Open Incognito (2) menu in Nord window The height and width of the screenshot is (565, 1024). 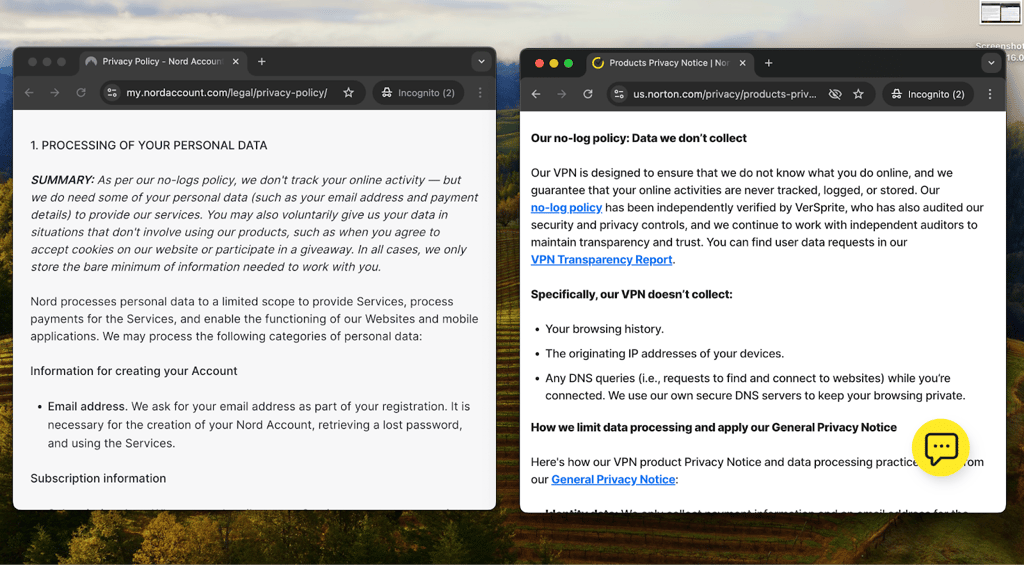click(419, 93)
